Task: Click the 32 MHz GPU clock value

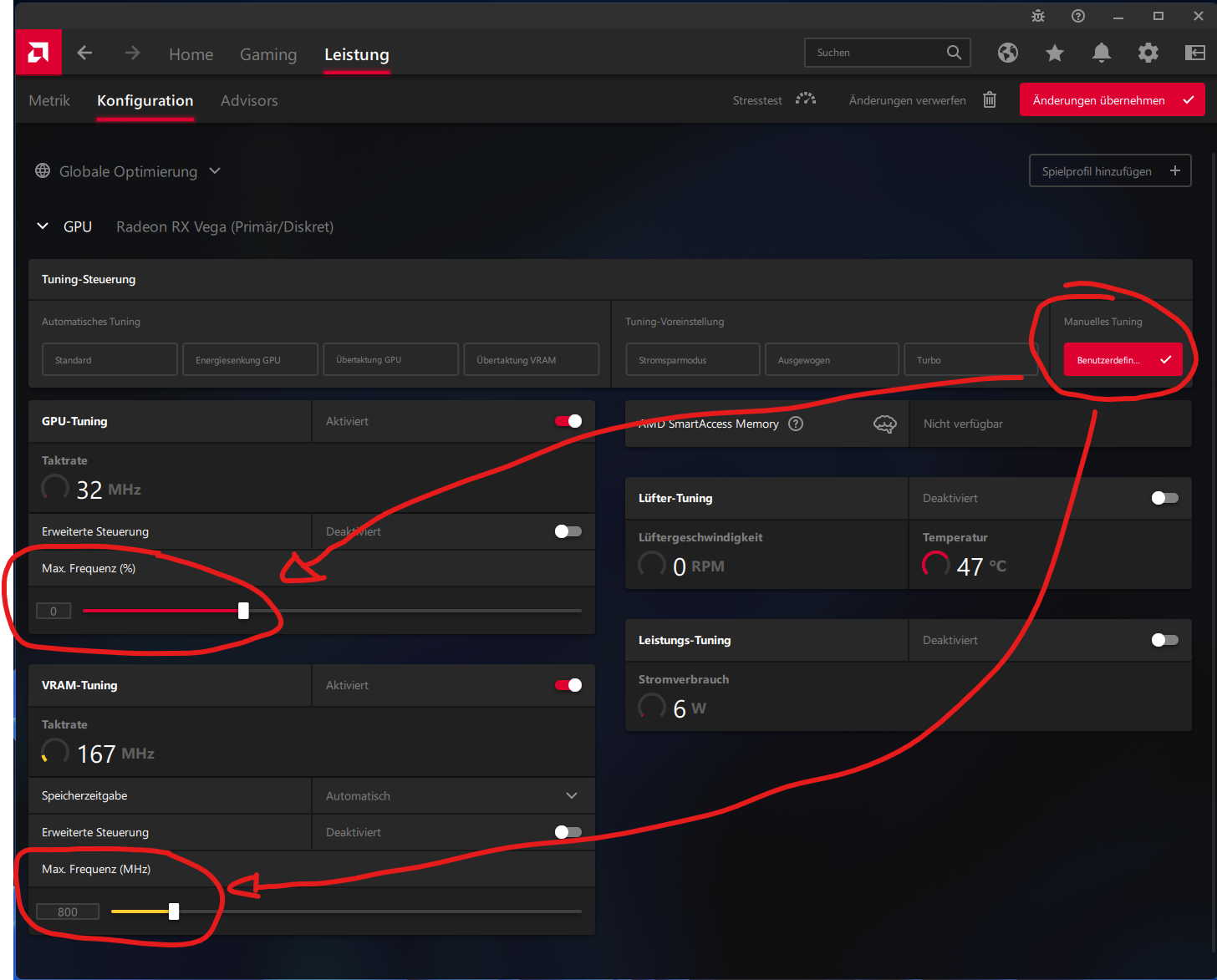Action: pos(109,490)
